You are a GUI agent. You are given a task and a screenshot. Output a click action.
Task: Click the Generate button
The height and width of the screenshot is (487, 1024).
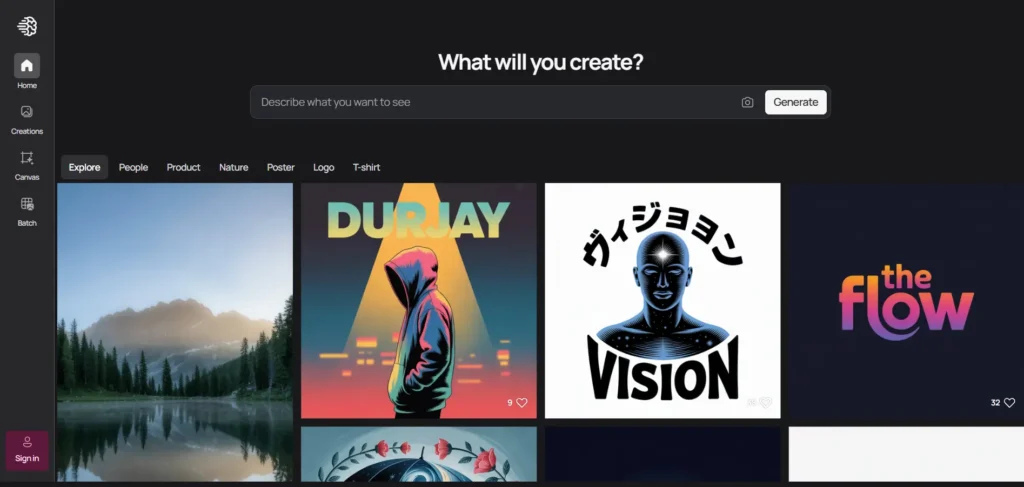click(x=795, y=102)
